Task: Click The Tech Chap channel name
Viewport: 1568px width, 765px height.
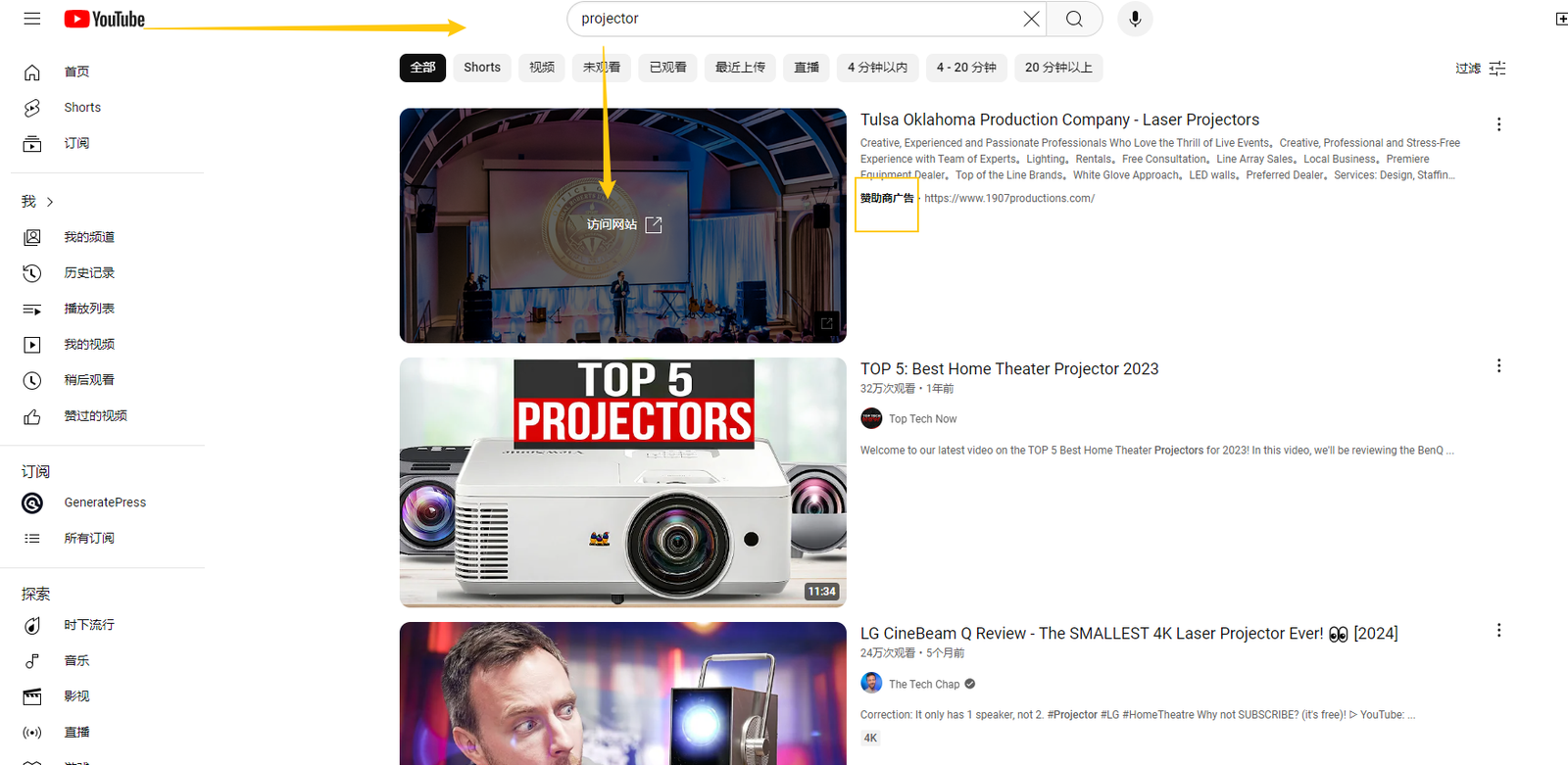Action: [x=924, y=685]
